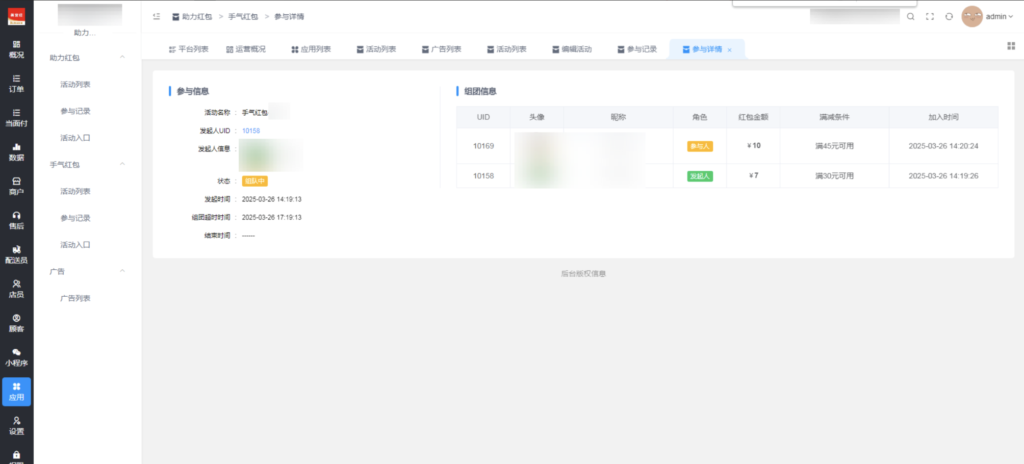Click the red store logo at top-left

point(16,16)
